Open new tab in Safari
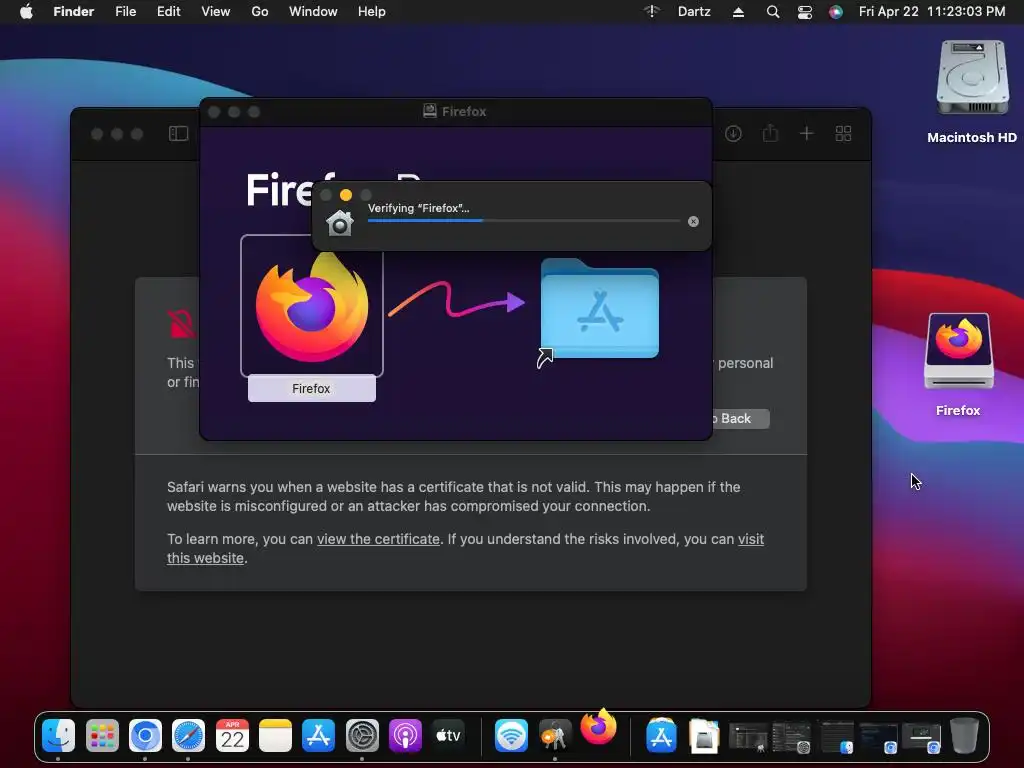The height and width of the screenshot is (768, 1024). 807,133
